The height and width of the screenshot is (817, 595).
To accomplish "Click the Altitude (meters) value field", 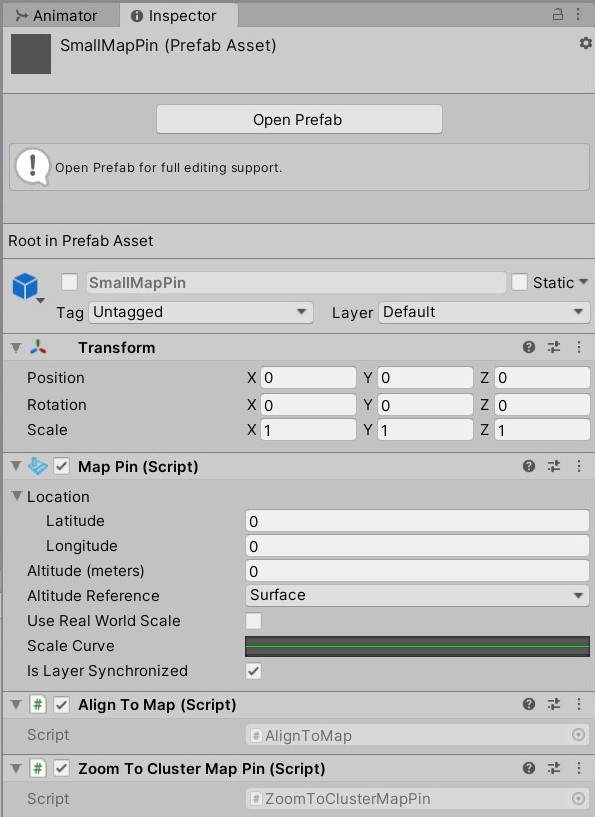I will (x=417, y=571).
